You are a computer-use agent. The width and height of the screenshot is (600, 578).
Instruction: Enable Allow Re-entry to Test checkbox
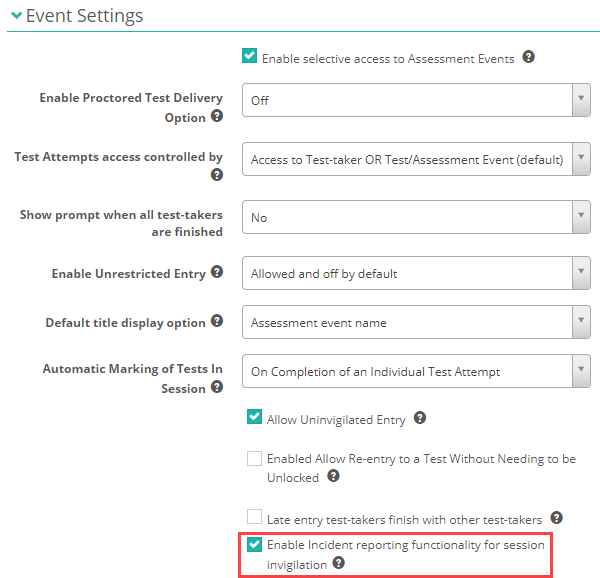[x=255, y=459]
